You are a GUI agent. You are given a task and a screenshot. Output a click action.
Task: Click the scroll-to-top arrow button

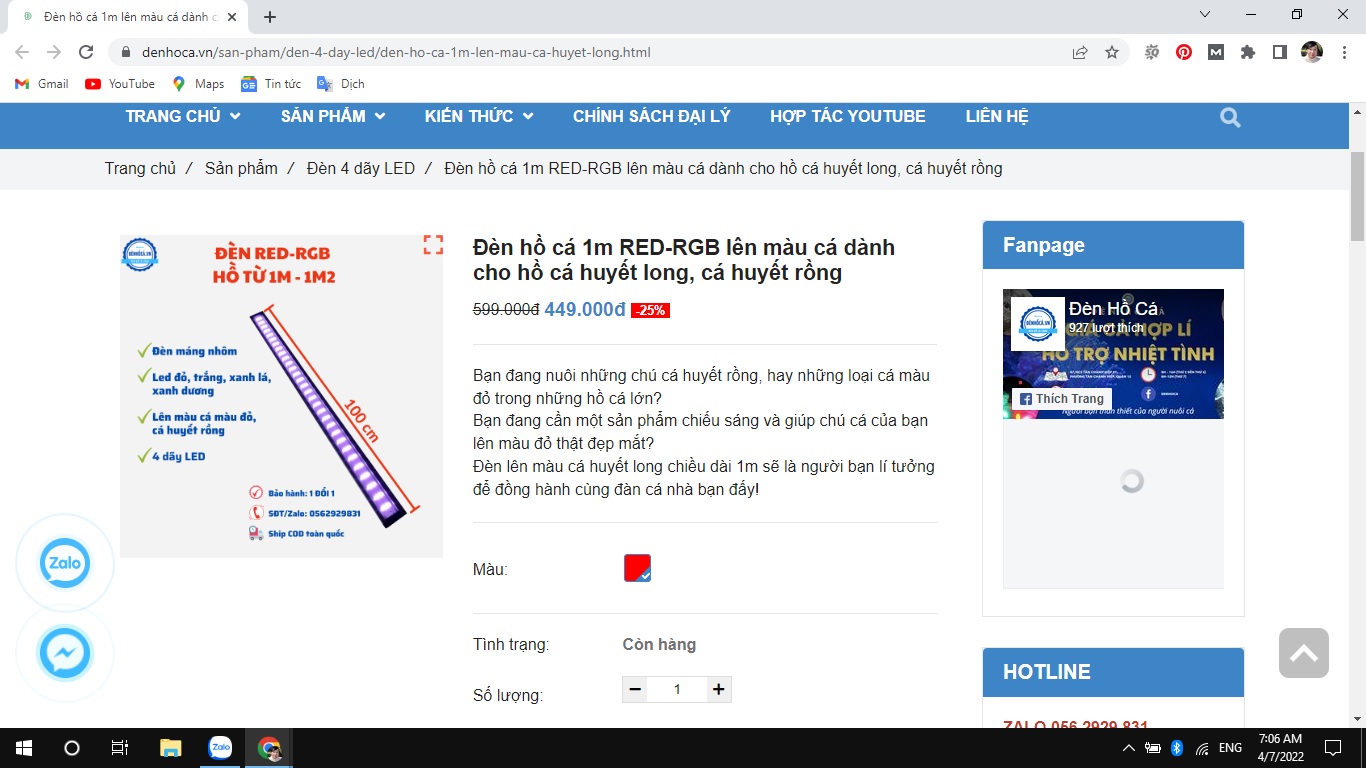pyautogui.click(x=1303, y=653)
